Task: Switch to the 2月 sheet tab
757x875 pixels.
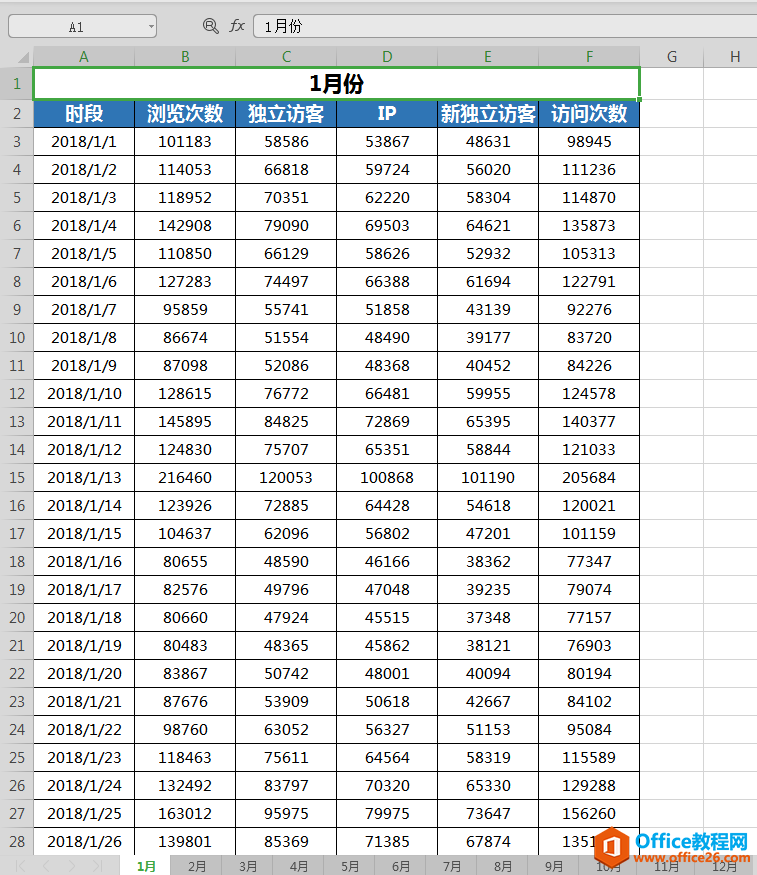Action: click(x=196, y=866)
